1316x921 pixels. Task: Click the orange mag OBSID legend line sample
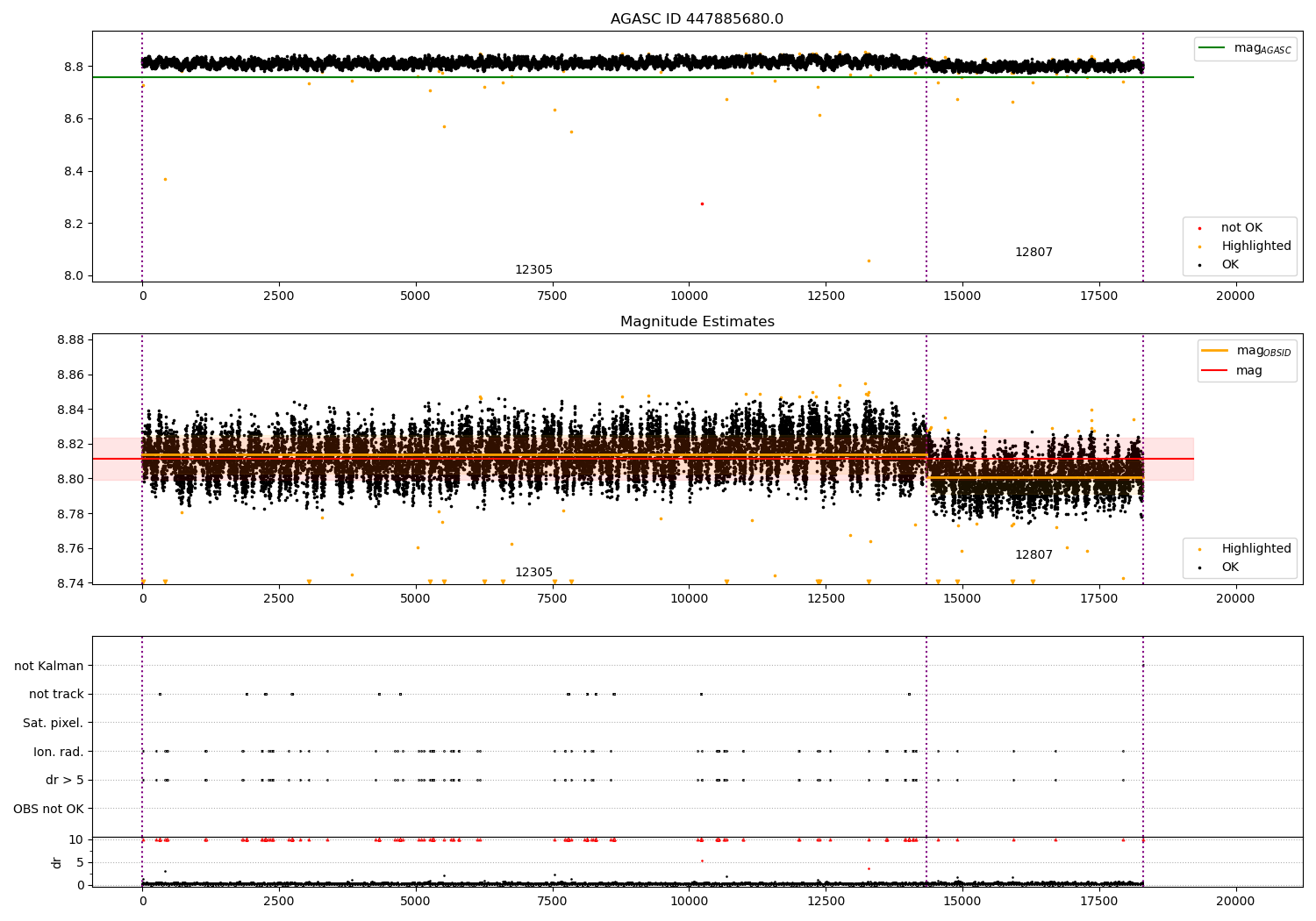pyautogui.click(x=1214, y=351)
